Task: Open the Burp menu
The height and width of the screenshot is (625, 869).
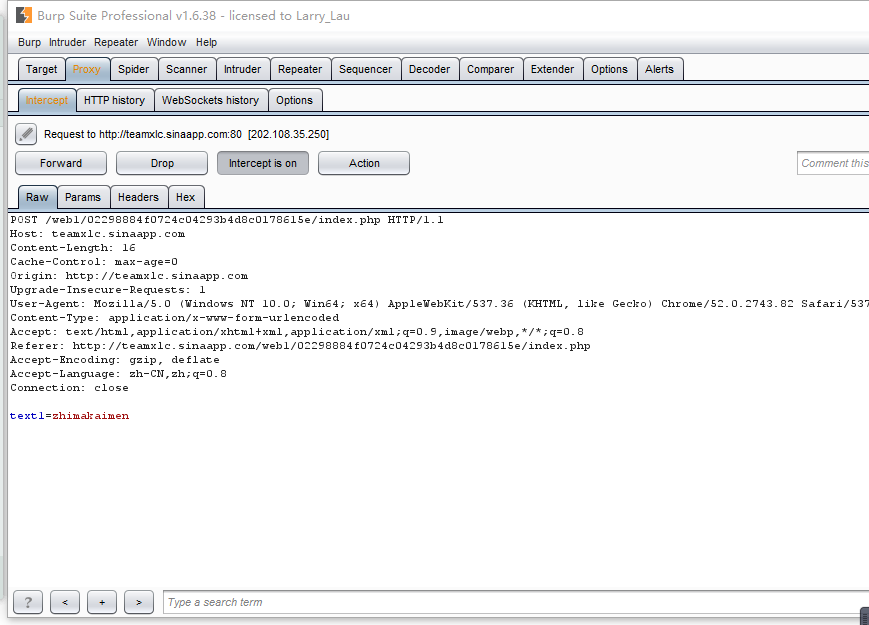Action: coord(29,42)
